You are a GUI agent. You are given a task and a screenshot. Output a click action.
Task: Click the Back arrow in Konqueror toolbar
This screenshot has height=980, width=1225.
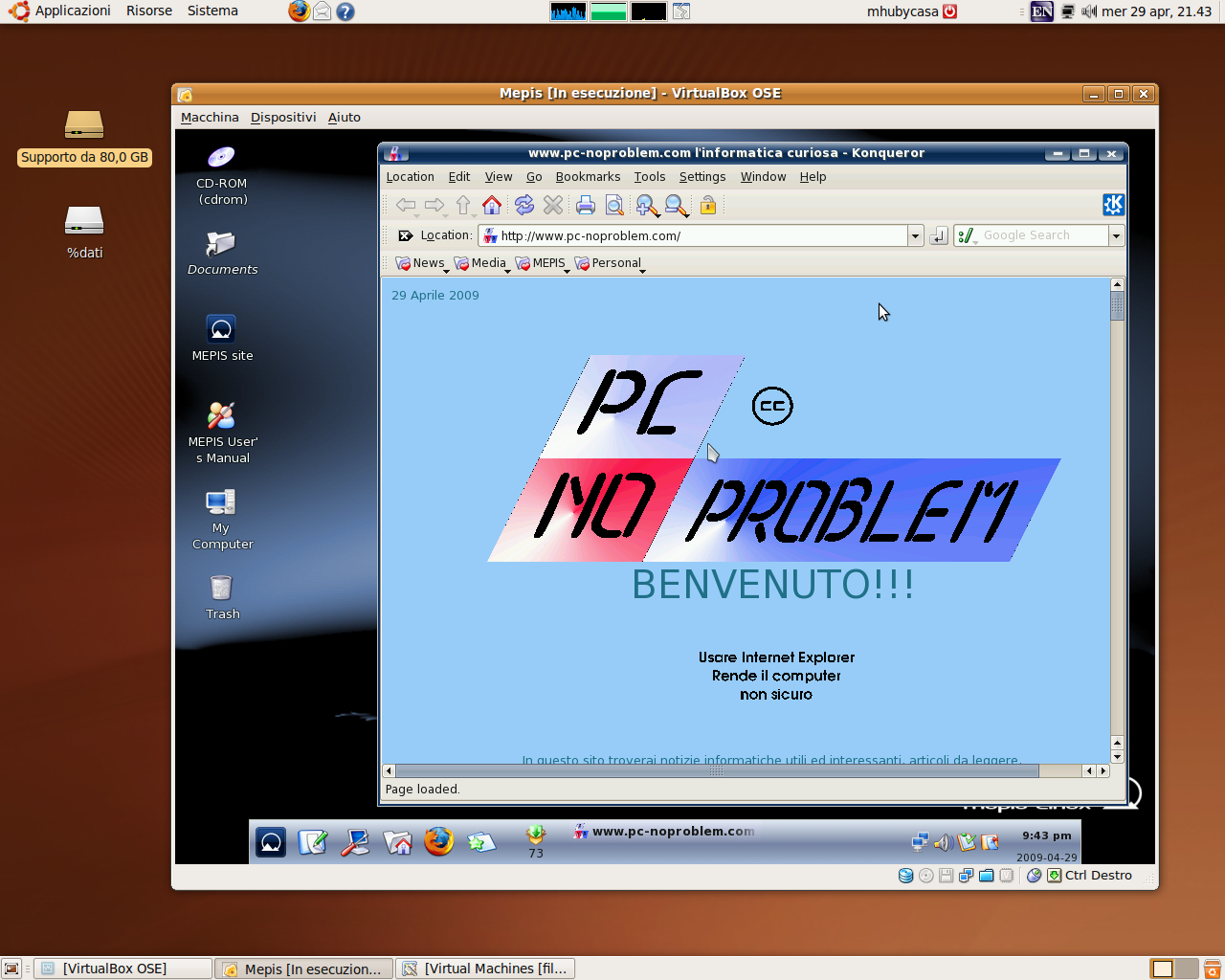(x=406, y=205)
